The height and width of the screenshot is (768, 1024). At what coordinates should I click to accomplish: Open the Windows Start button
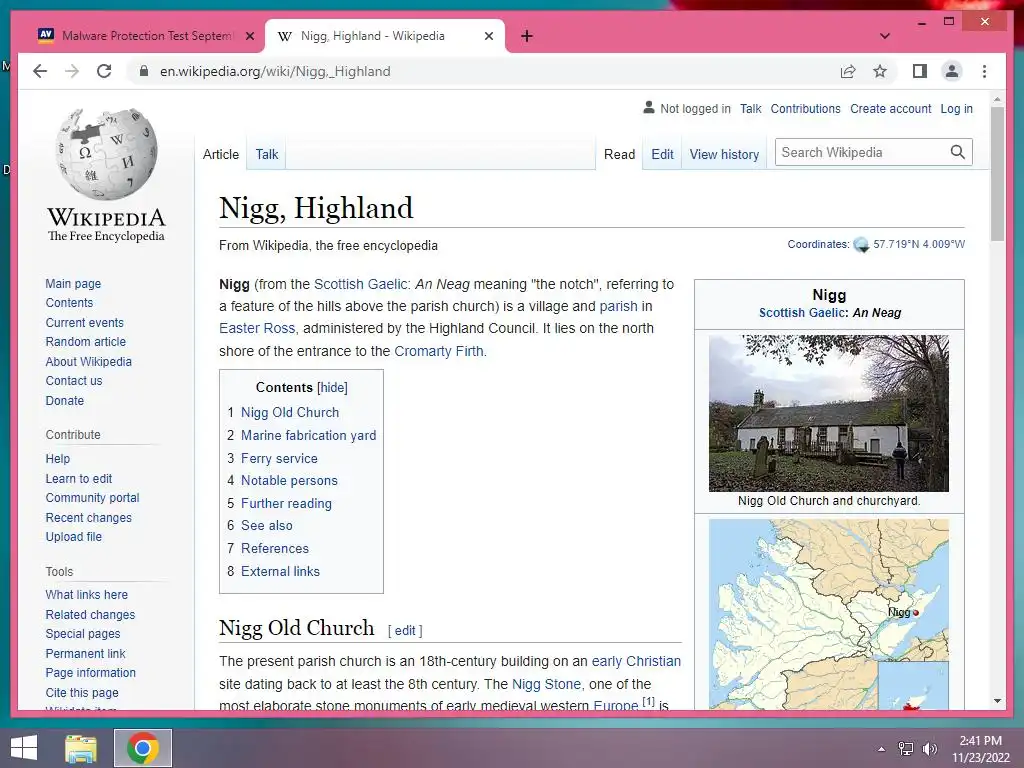click(x=24, y=748)
